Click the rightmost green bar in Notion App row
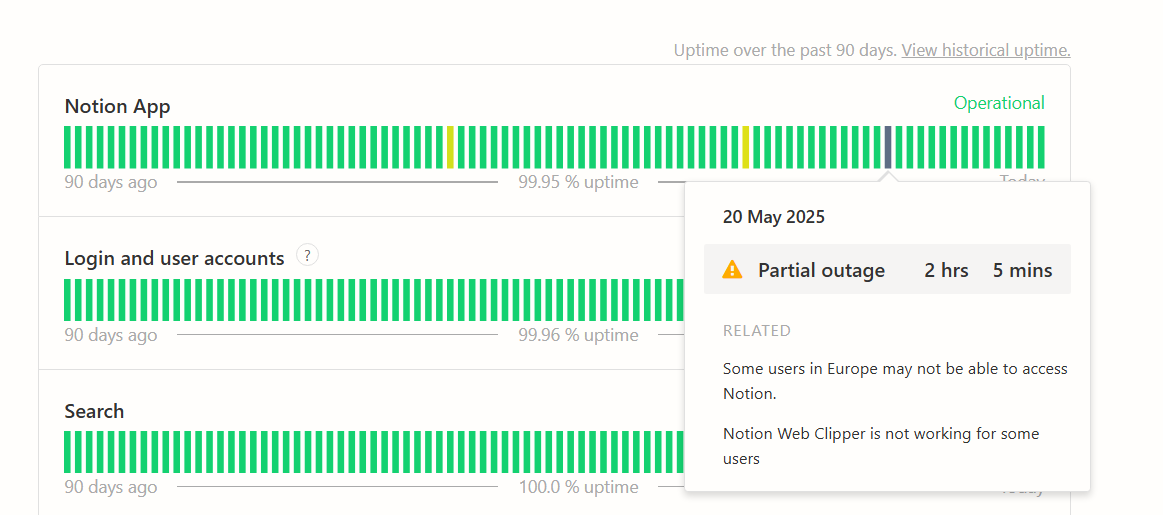This screenshot has width=1163, height=515. tap(1041, 147)
